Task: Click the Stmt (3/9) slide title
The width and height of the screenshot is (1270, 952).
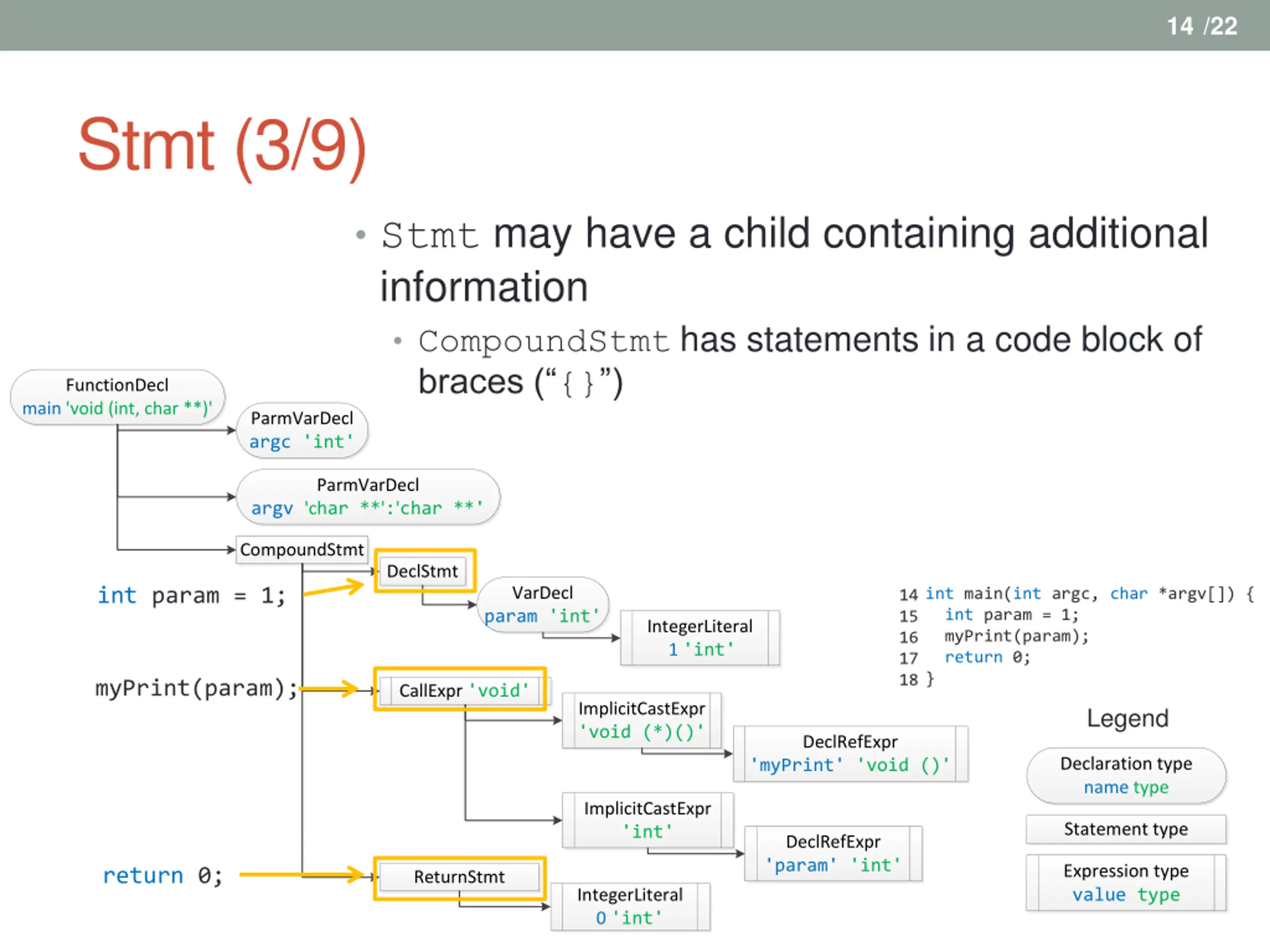Action: tap(222, 146)
